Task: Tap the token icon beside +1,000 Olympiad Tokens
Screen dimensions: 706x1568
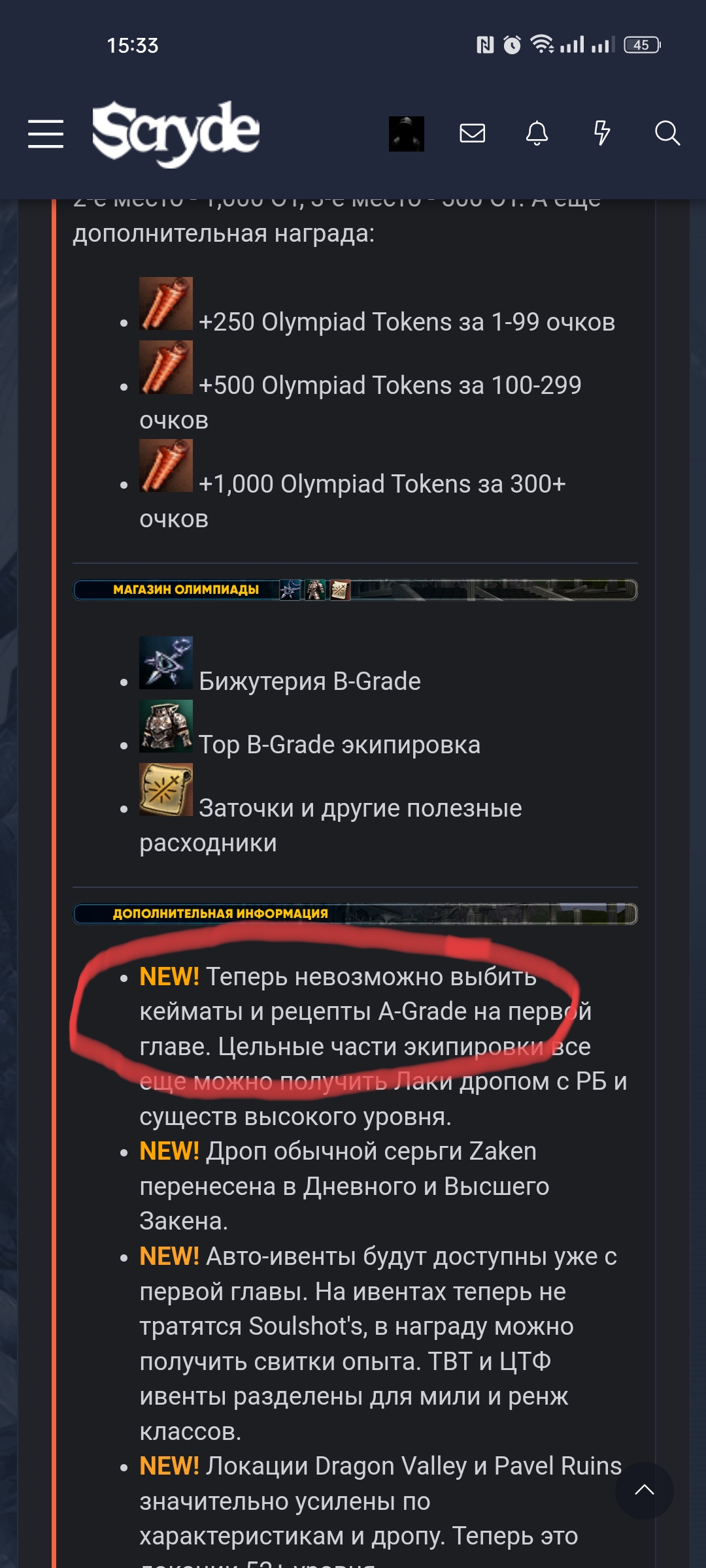Action: (166, 466)
